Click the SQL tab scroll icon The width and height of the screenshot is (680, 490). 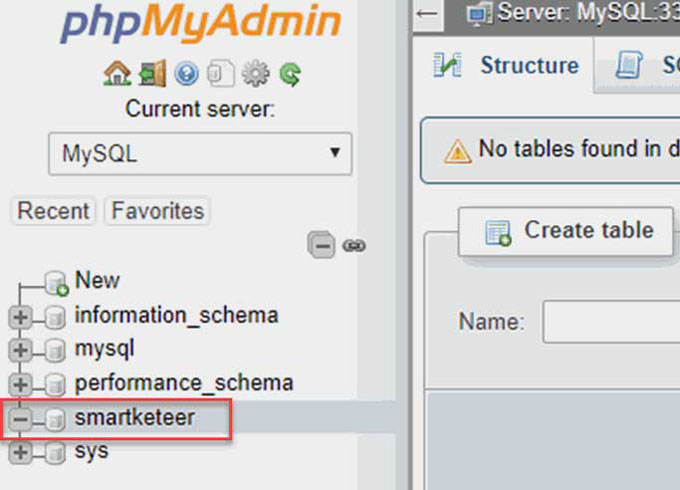pyautogui.click(x=629, y=65)
